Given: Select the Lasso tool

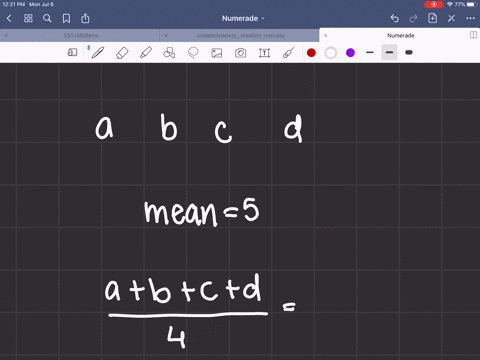Looking at the screenshot, I should coord(193,53).
